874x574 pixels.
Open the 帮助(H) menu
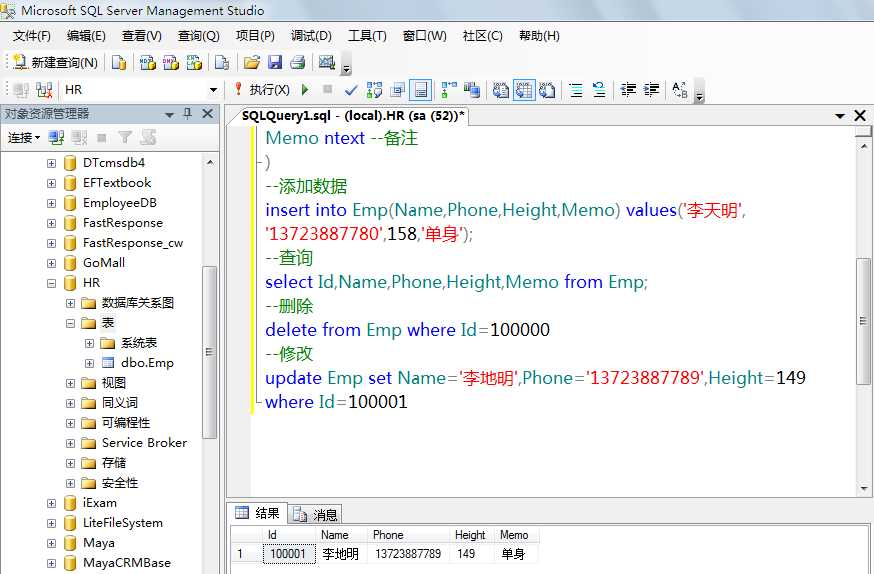pyautogui.click(x=539, y=36)
